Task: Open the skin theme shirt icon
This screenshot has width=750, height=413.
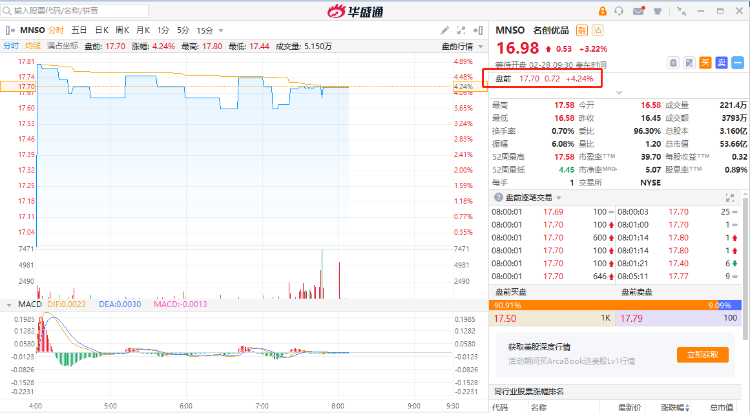Action: [x=658, y=11]
